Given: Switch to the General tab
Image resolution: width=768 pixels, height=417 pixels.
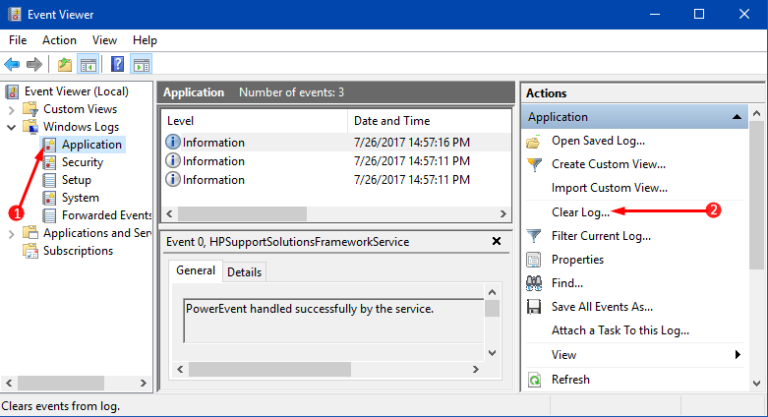Looking at the screenshot, I should (195, 270).
